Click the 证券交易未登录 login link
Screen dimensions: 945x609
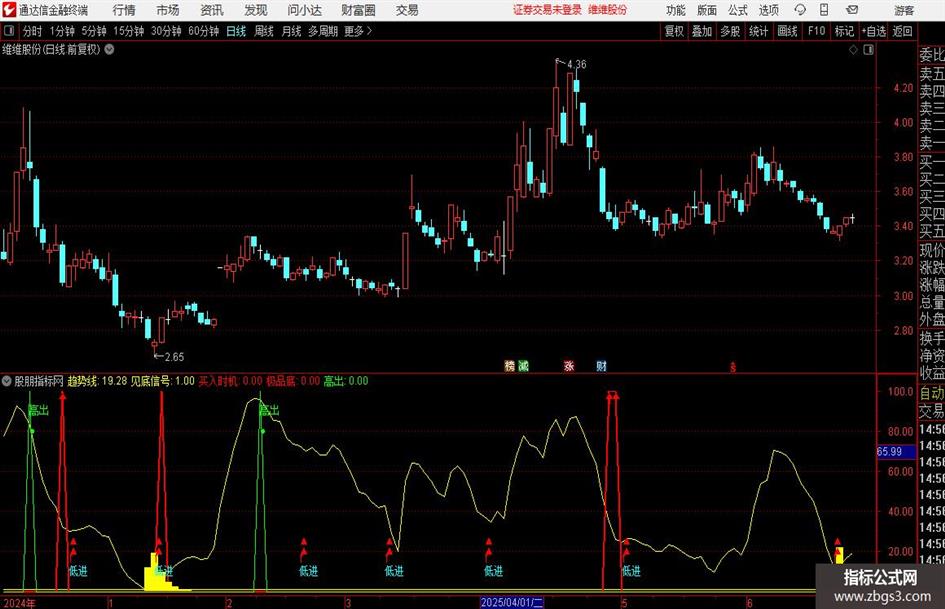coord(547,10)
